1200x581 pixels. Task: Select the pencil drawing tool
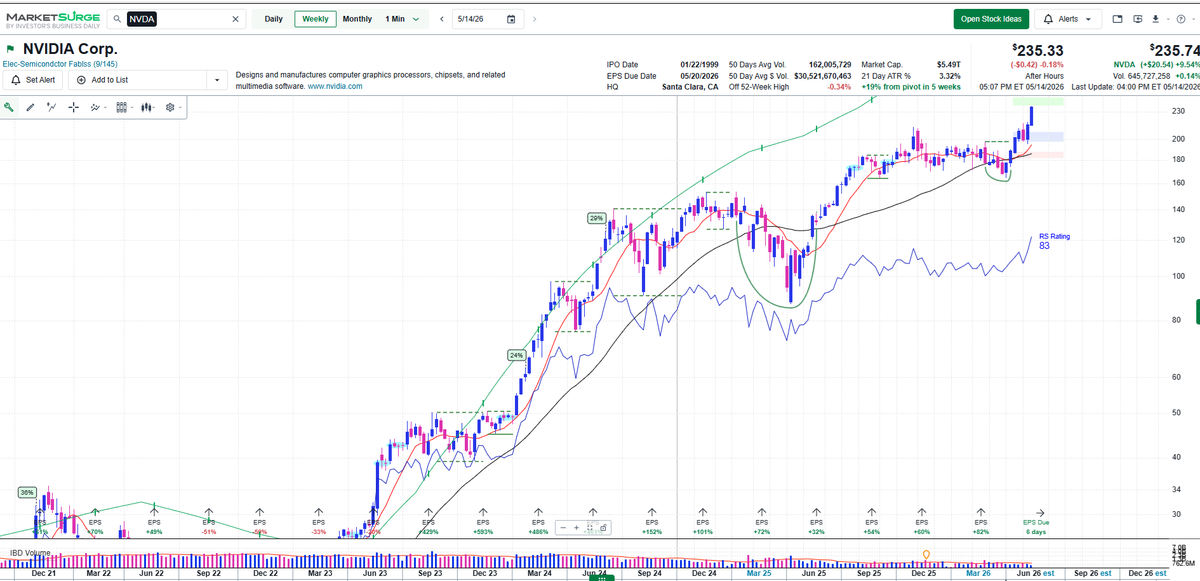30,106
